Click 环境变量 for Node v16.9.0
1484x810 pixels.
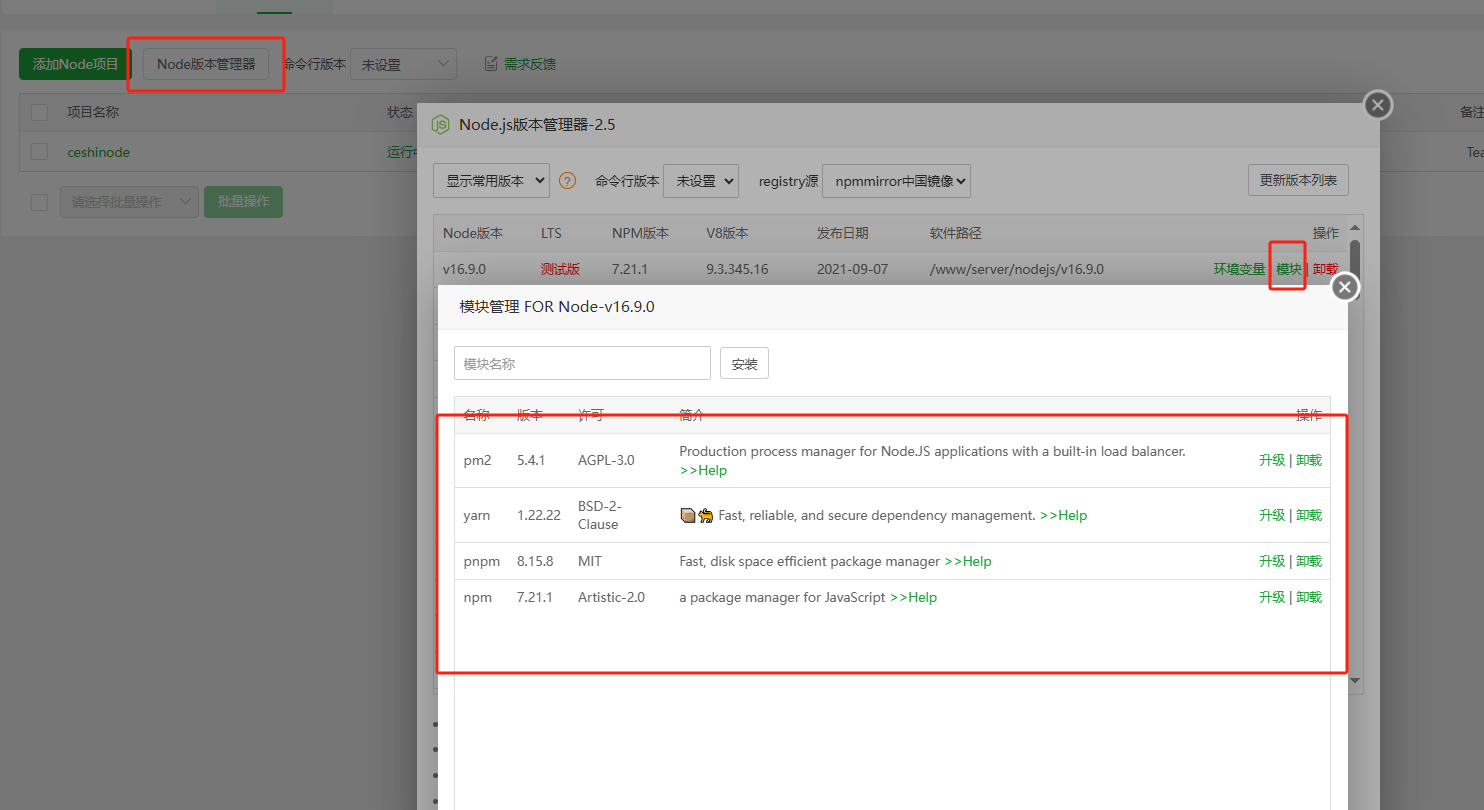click(x=1240, y=269)
